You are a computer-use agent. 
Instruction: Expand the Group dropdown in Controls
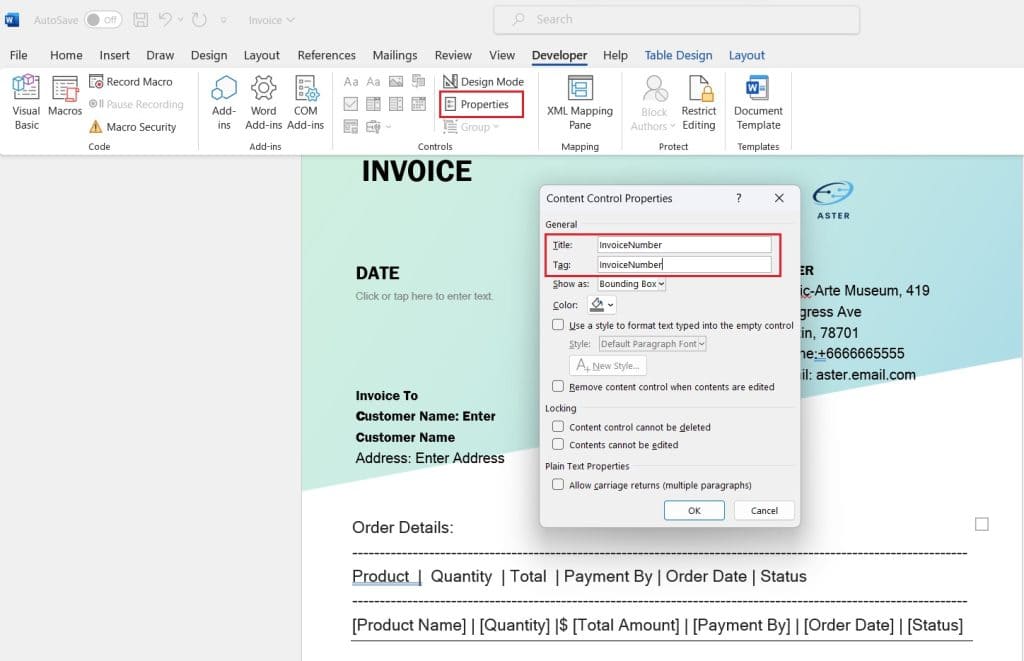(x=496, y=127)
